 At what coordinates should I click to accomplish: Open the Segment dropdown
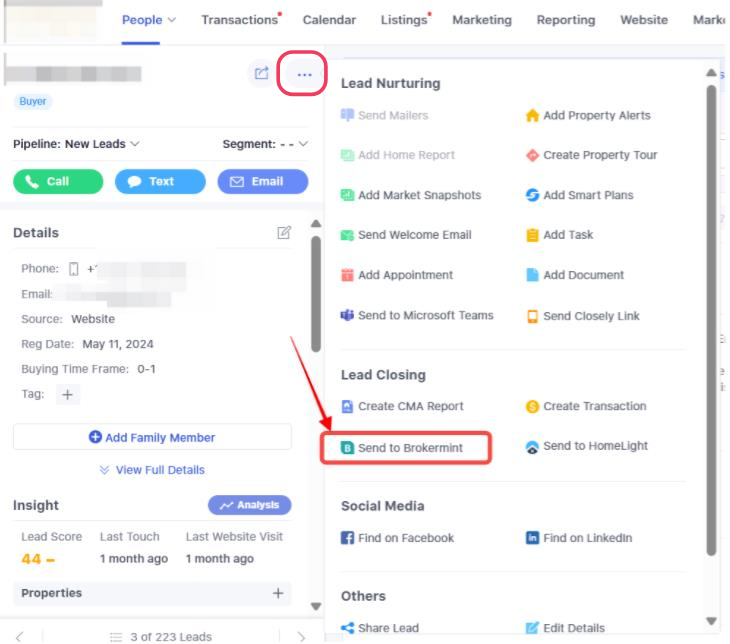click(x=265, y=144)
